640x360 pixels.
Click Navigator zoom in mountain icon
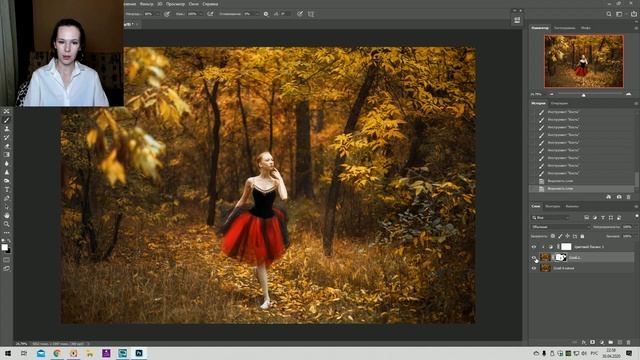[x=629, y=94]
